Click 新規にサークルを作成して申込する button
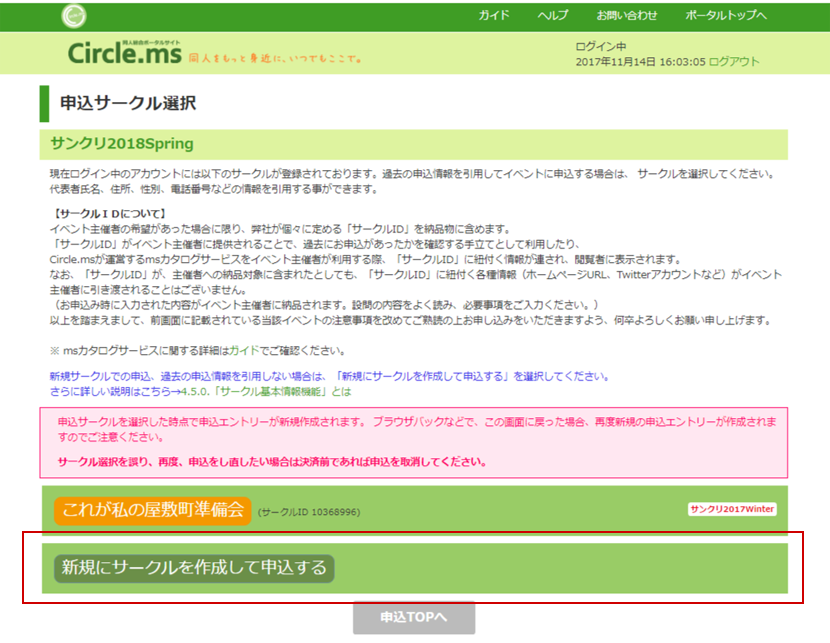The width and height of the screenshot is (830, 643). click(194, 568)
